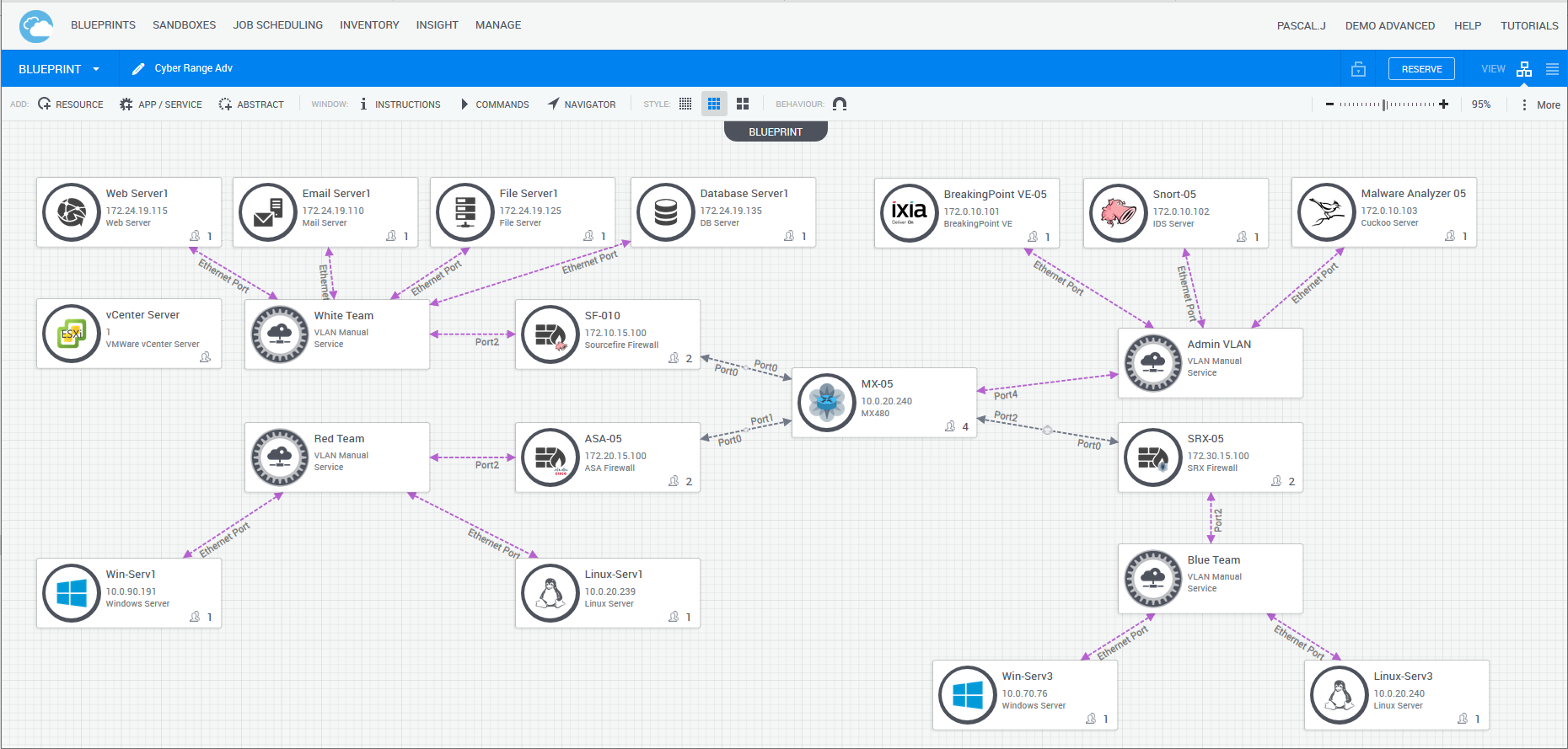The image size is (1568, 749).
Task: Click the Linux-Serv3 penguin icon
Action: tap(1340, 695)
